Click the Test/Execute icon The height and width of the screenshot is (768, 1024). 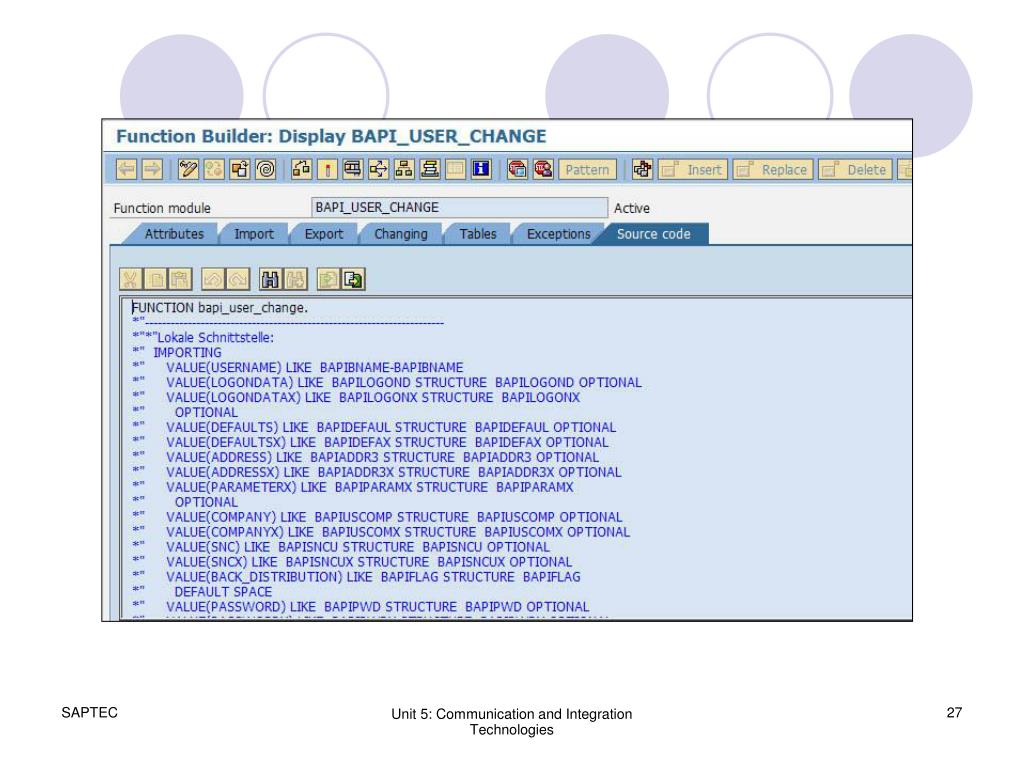302,170
